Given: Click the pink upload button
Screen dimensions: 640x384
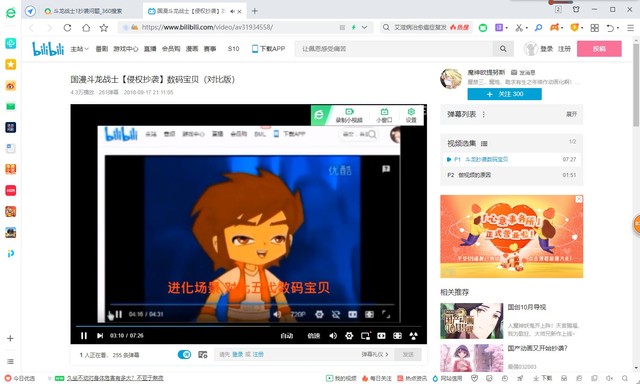Looking at the screenshot, I should click(599, 49).
